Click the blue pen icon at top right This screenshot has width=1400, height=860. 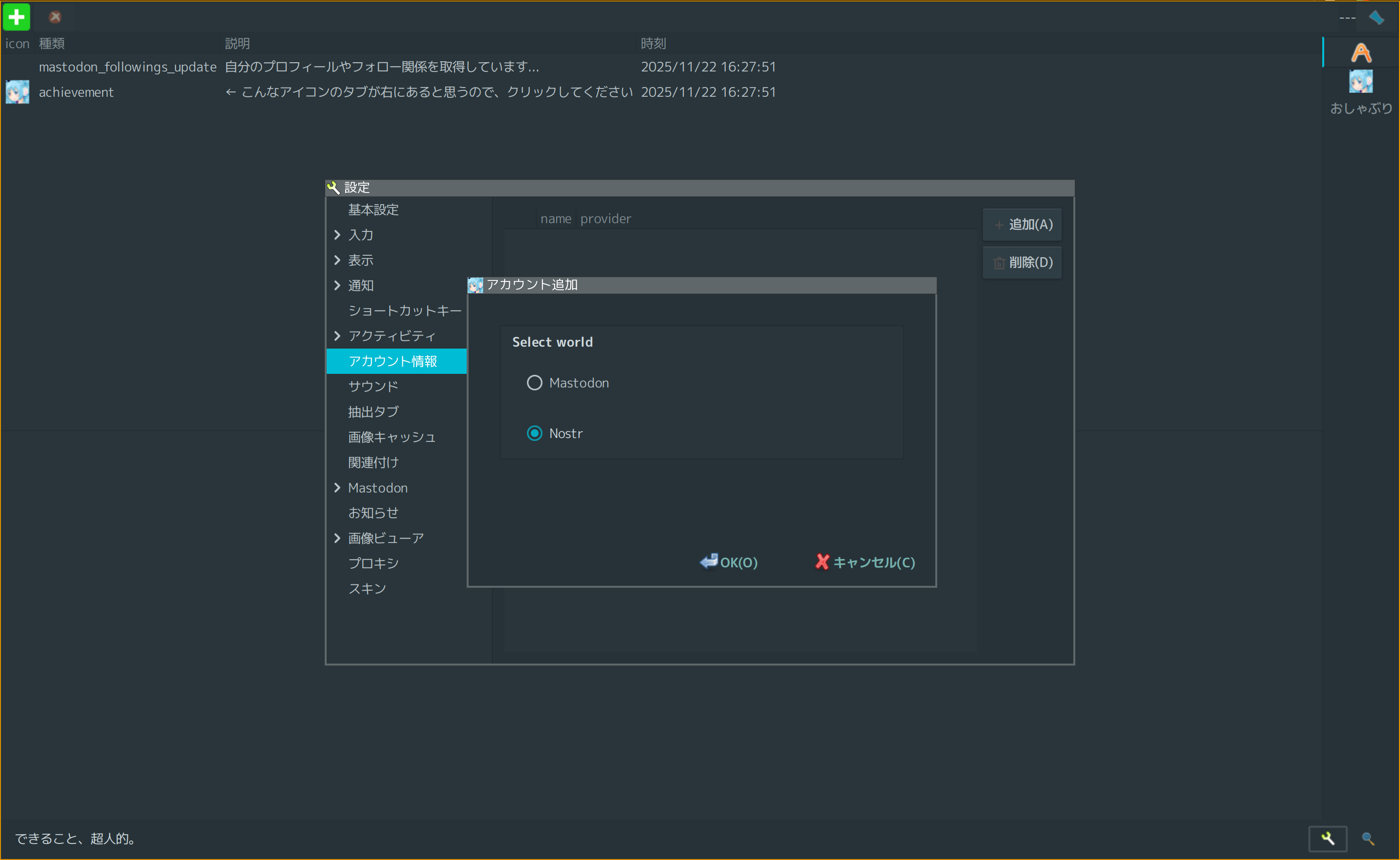click(x=1376, y=18)
